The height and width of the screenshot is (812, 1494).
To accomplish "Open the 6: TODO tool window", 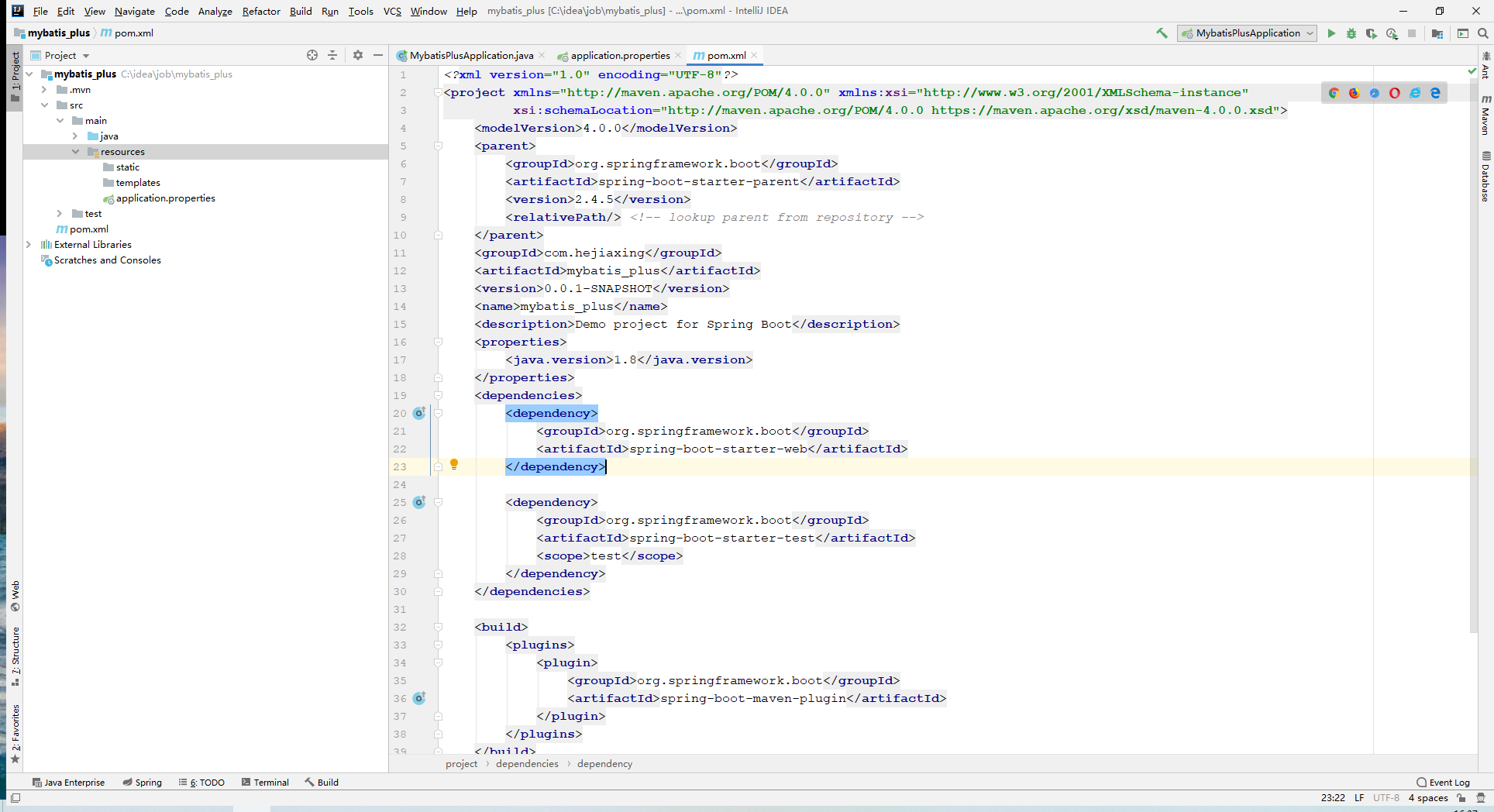I will point(201,783).
